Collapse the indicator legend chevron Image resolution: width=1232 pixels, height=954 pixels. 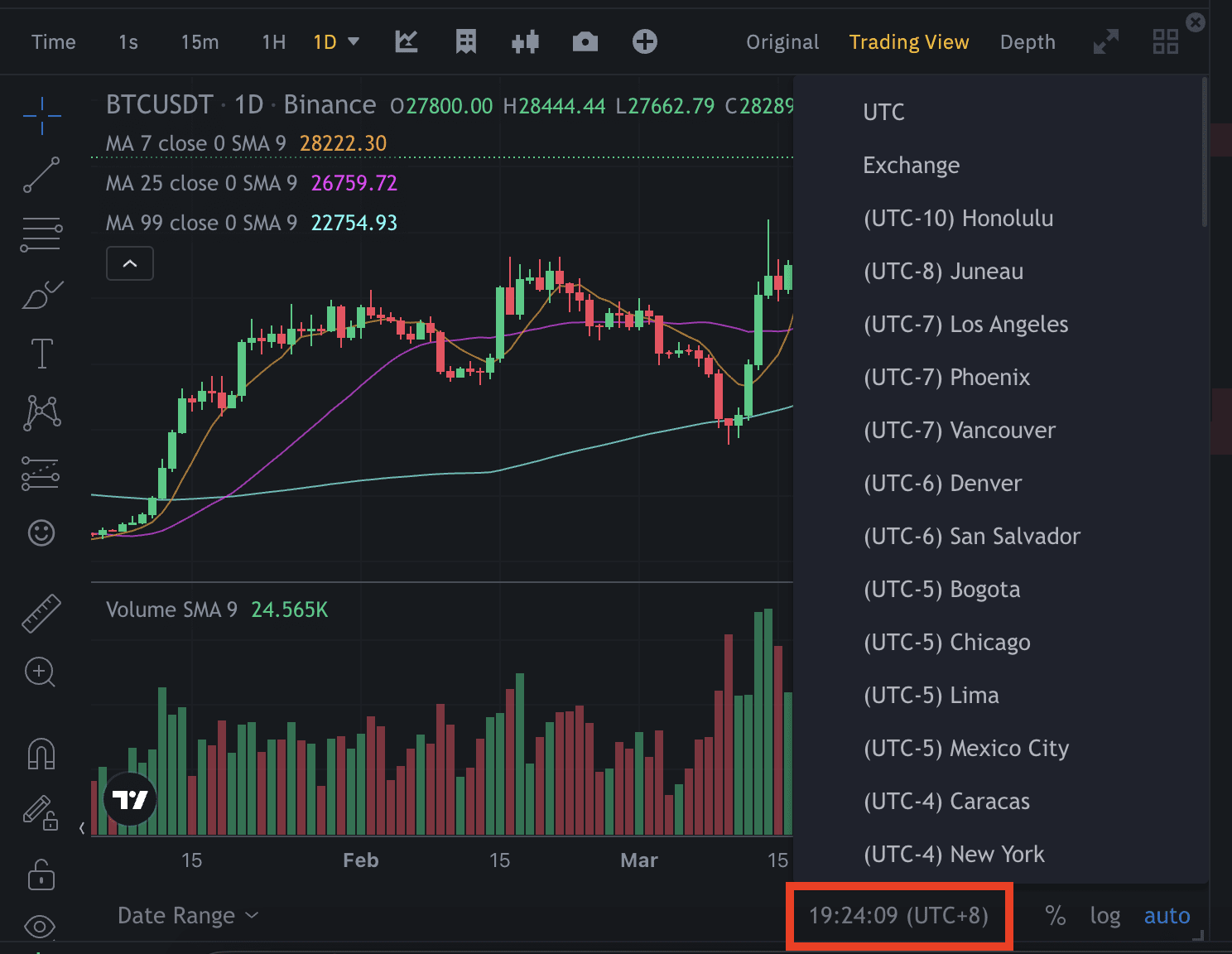tap(130, 263)
